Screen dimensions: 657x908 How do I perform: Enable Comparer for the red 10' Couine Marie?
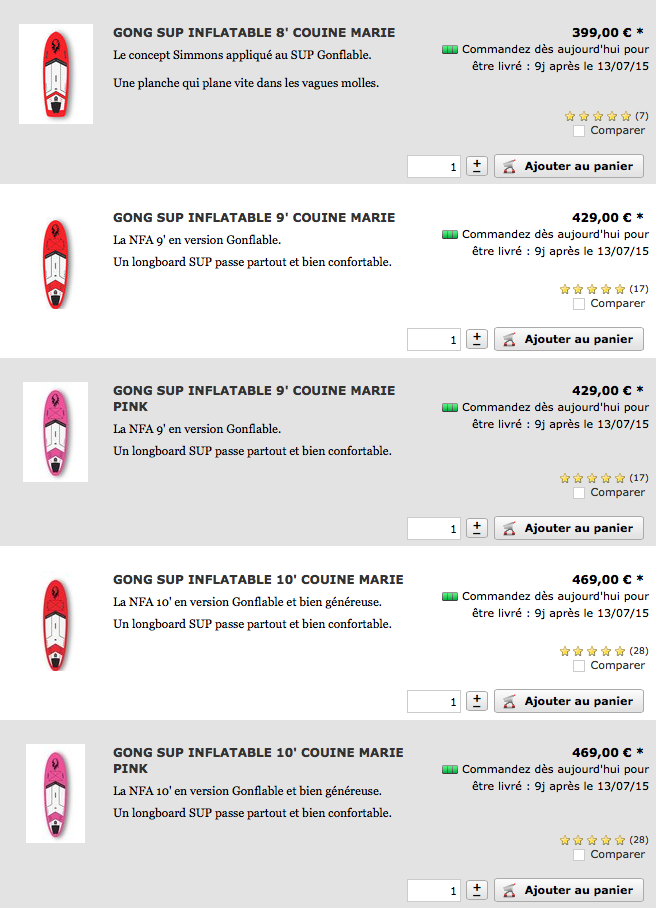(579, 666)
